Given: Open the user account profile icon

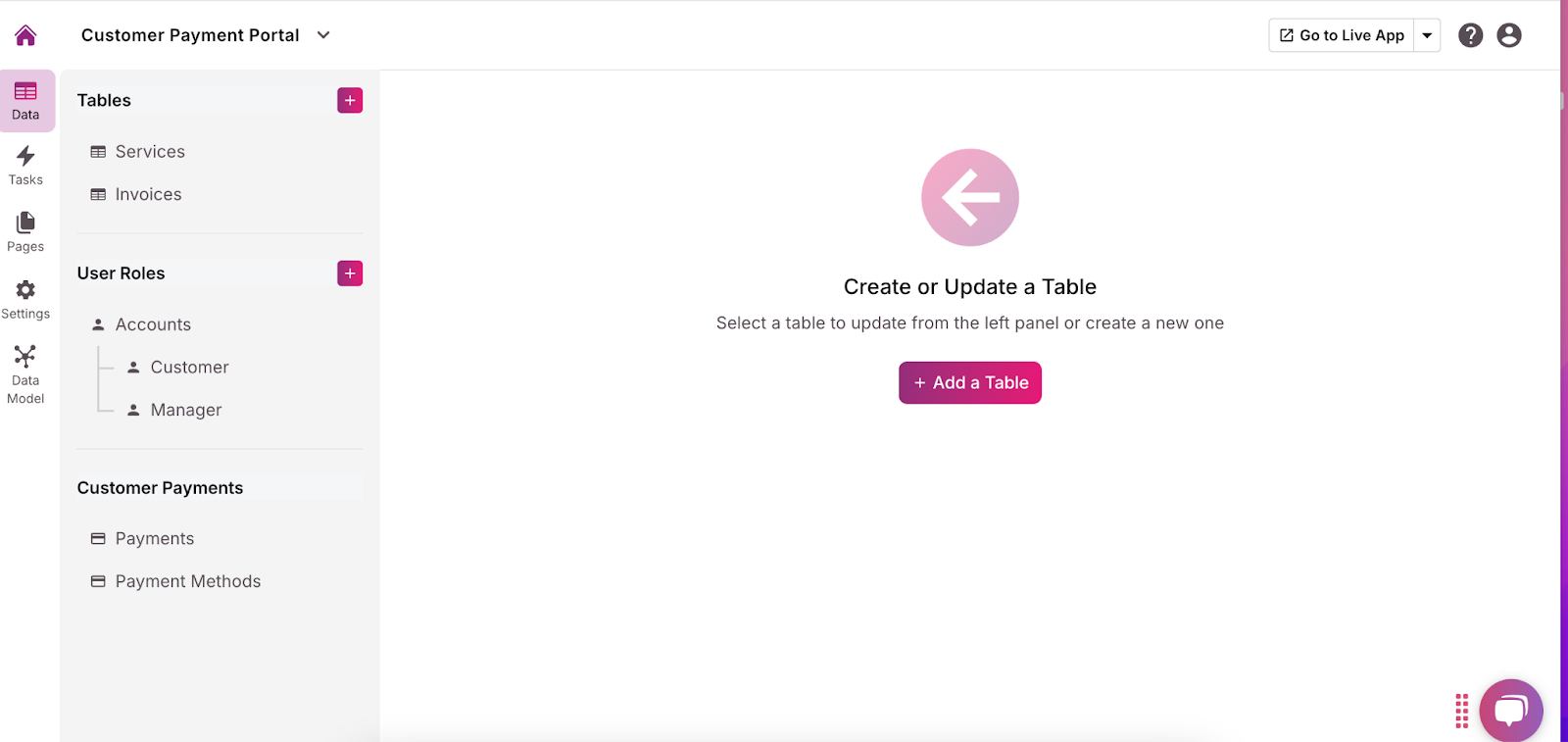Looking at the screenshot, I should coord(1509,35).
